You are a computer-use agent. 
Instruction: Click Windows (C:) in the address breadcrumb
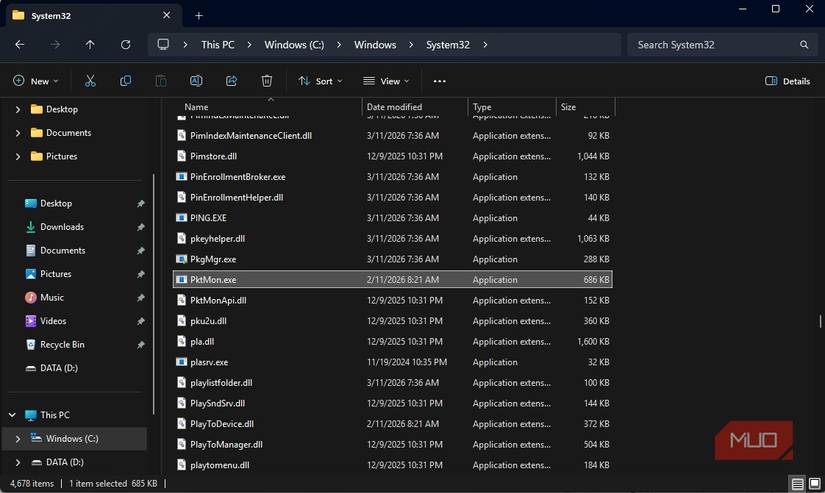pos(293,45)
